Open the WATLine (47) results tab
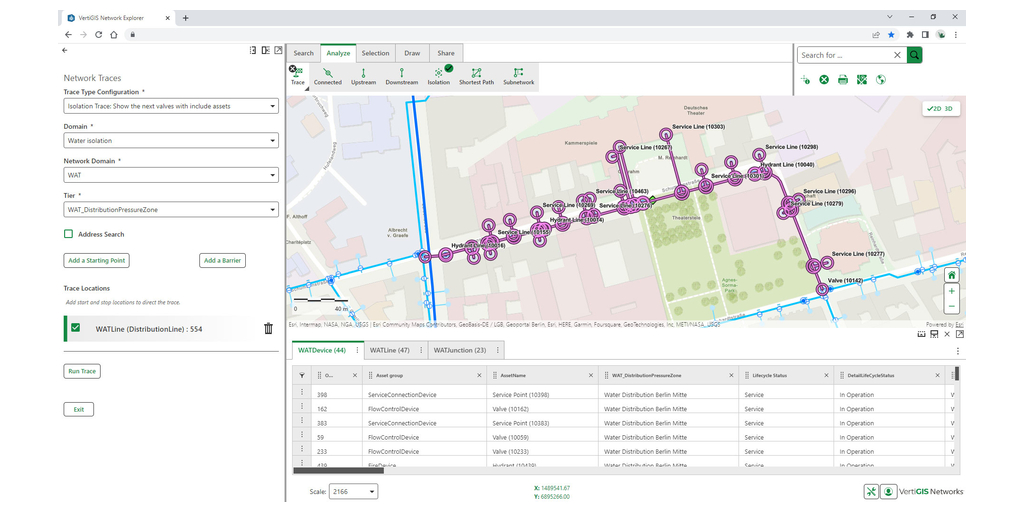The image size is (1024, 512). pos(389,350)
